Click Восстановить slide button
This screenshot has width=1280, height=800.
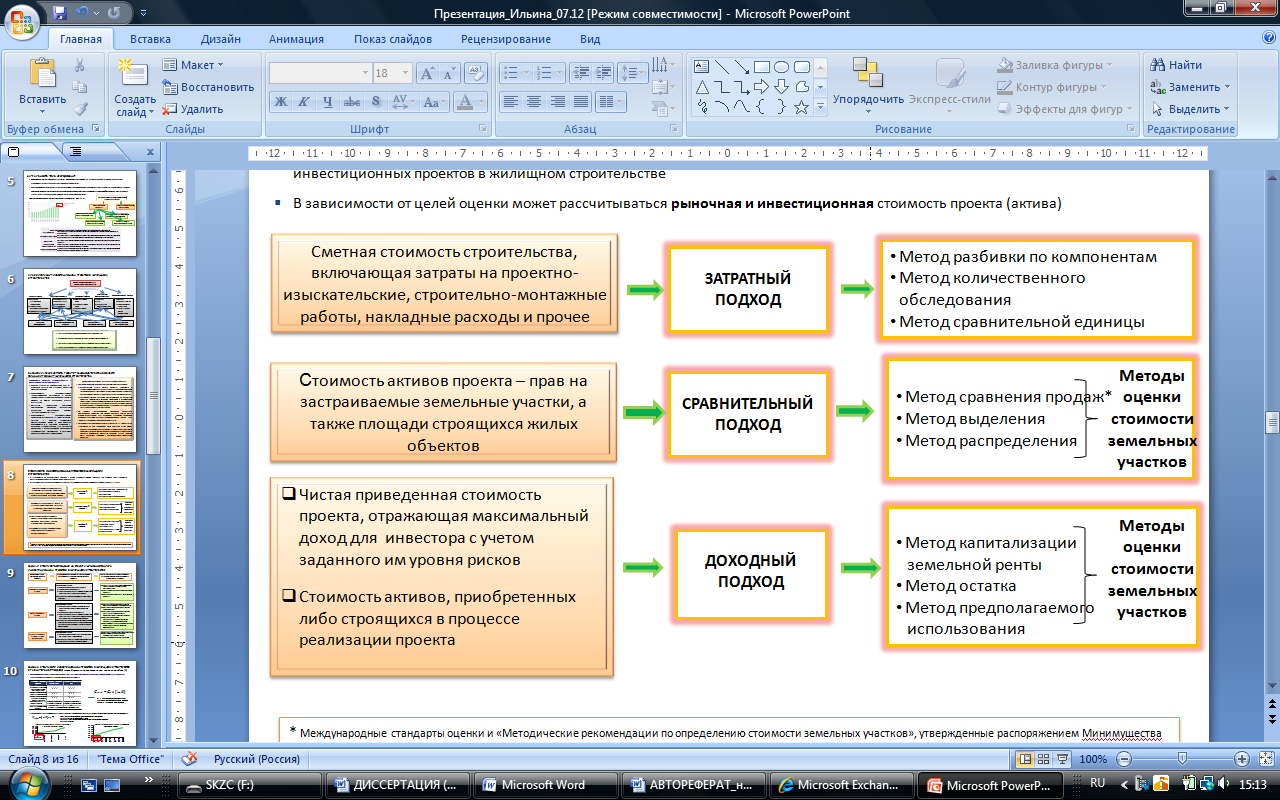(x=208, y=87)
